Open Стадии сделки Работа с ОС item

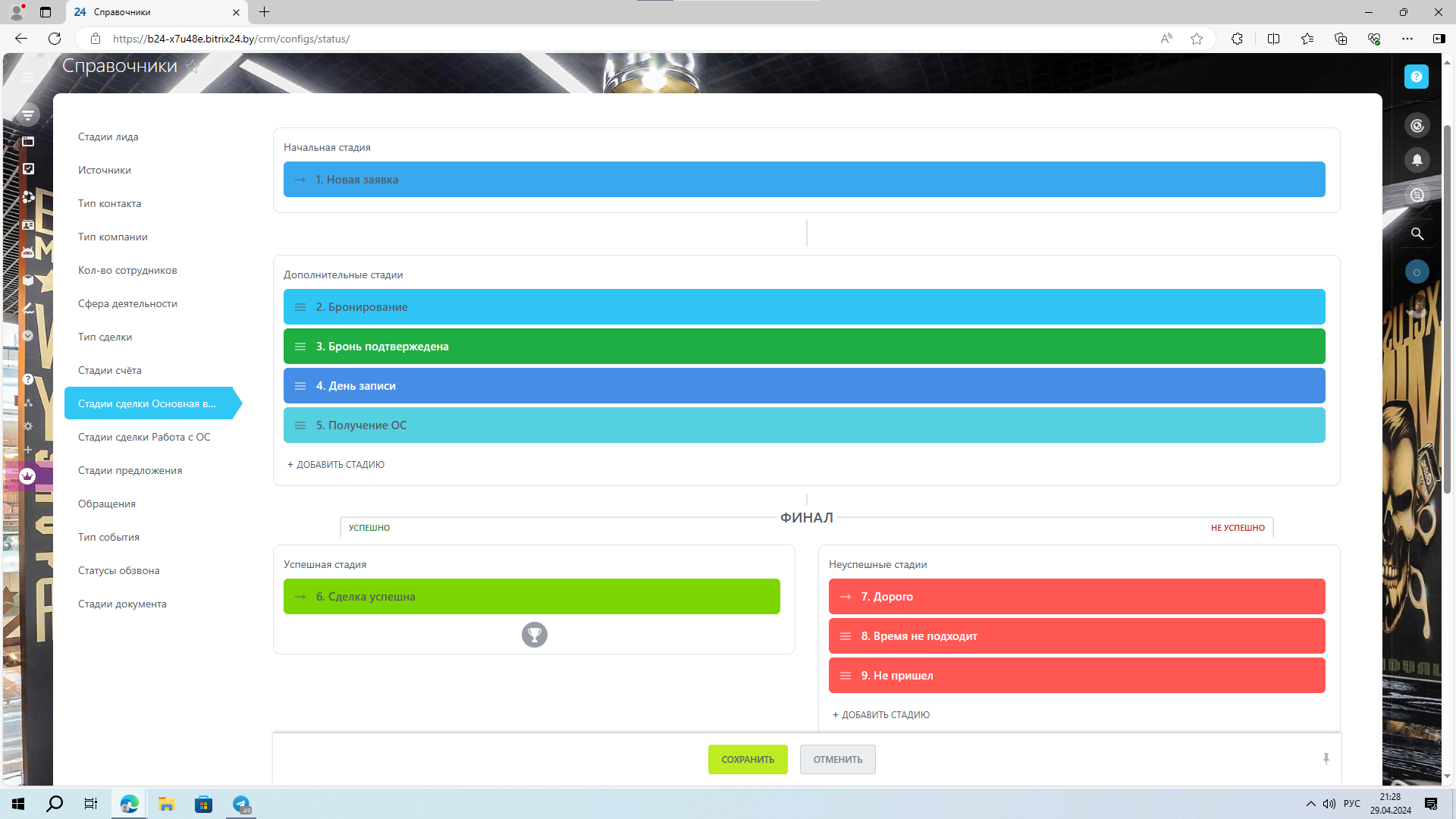click(144, 438)
